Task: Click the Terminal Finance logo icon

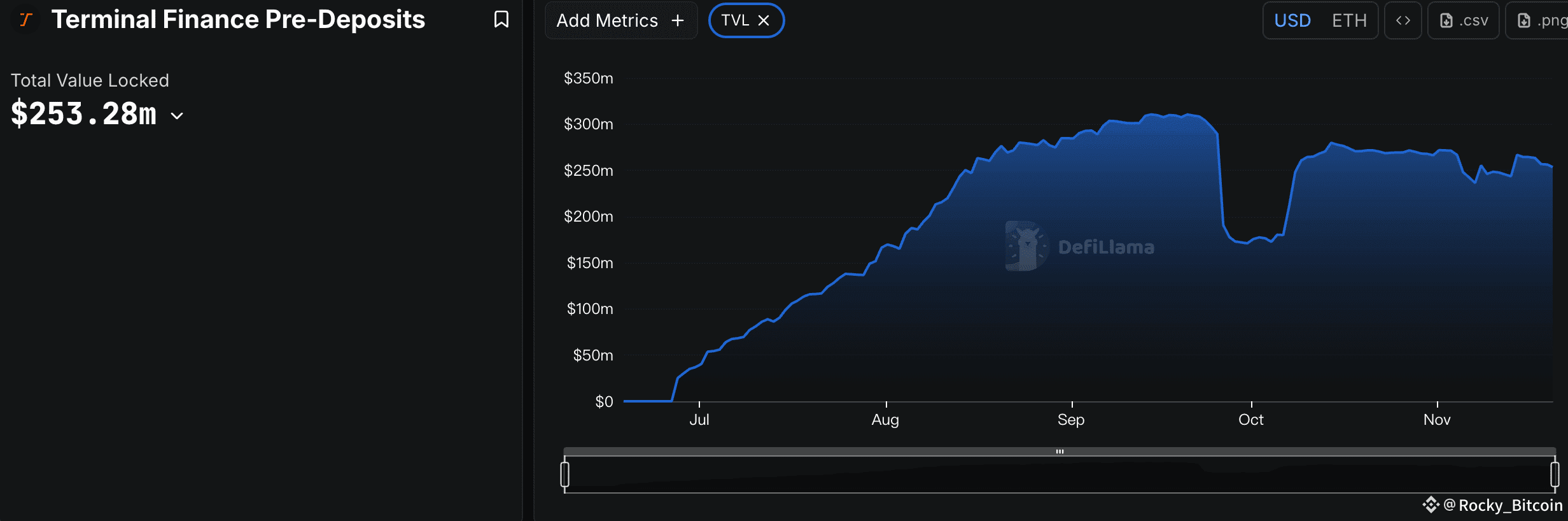Action: [x=25, y=20]
